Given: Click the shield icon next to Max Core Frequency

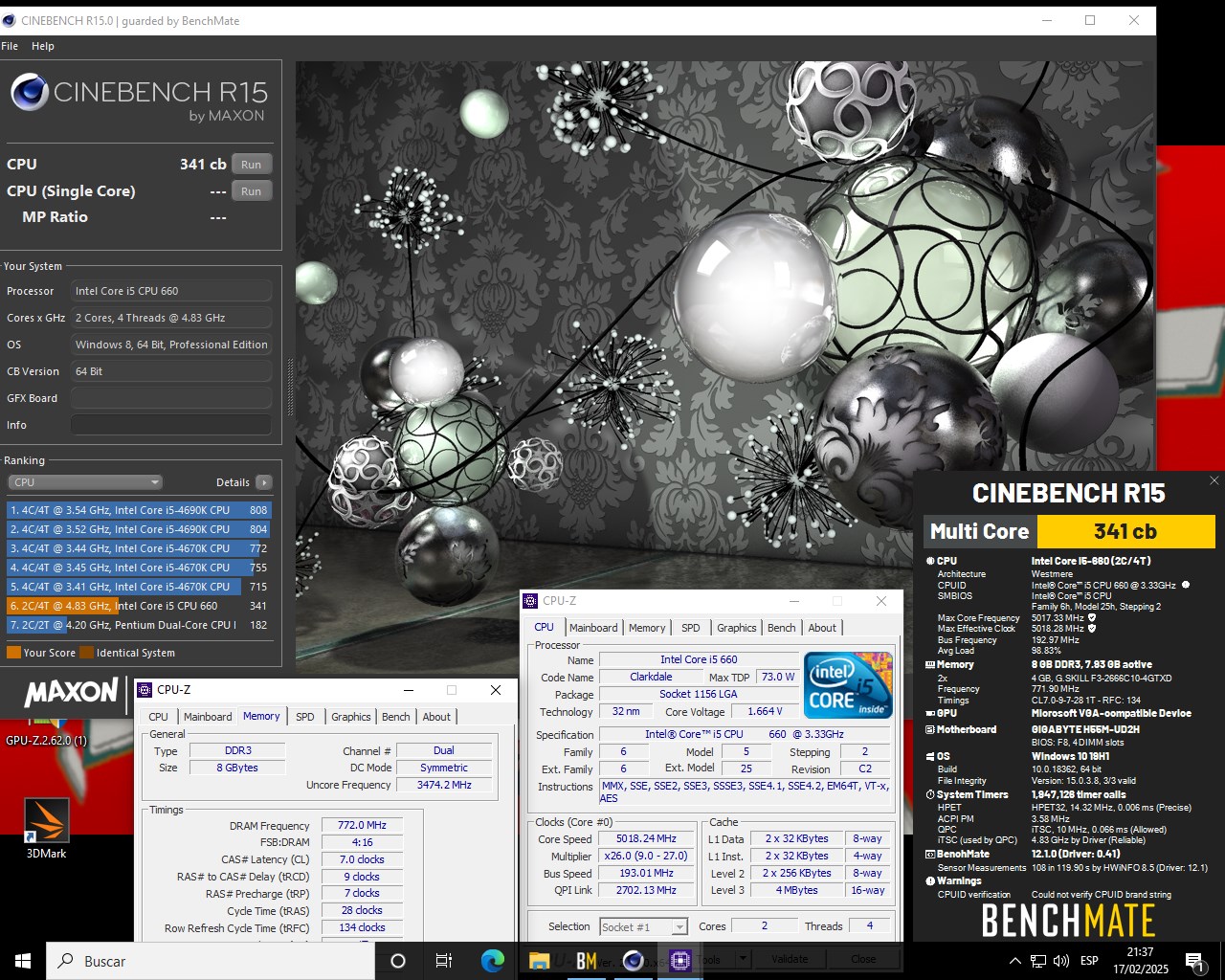Looking at the screenshot, I should click(1092, 617).
